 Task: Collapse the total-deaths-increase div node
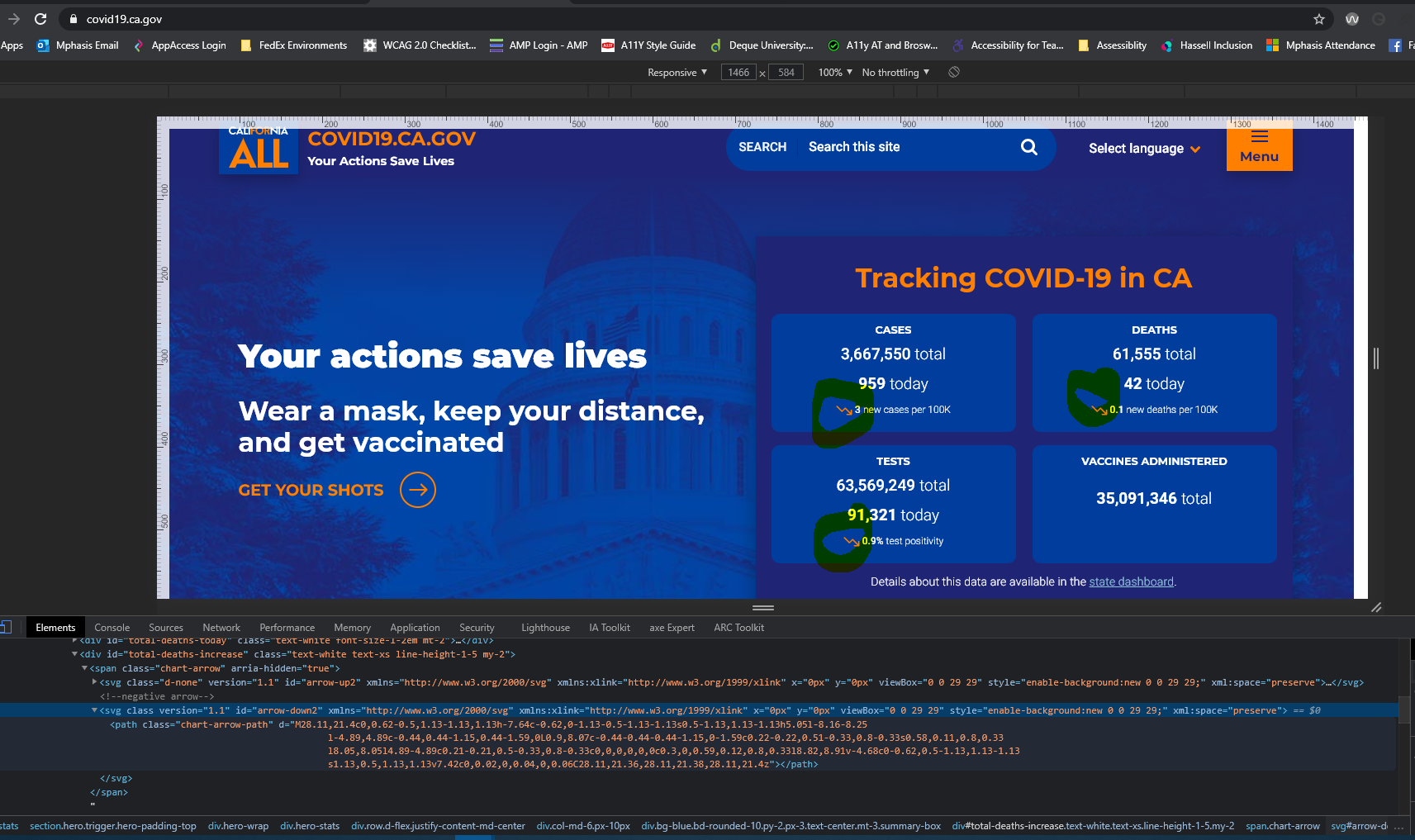tap(75, 654)
